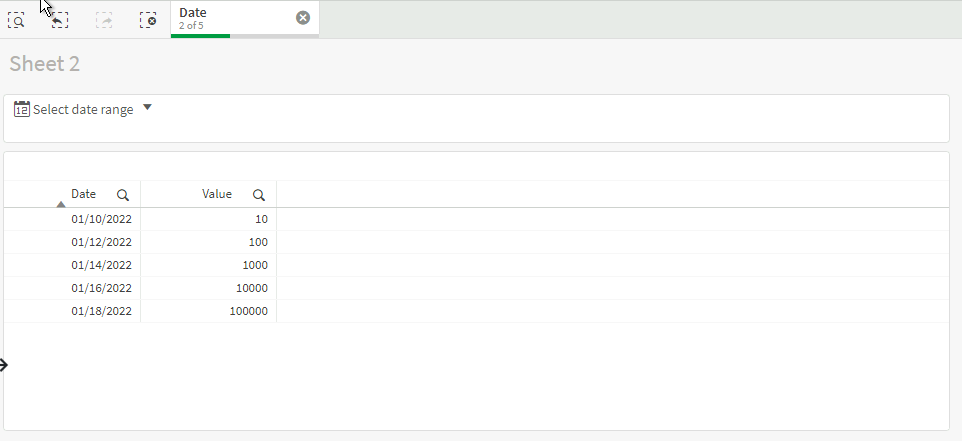Search within the Date column
This screenshot has height=441, width=962.
[123, 195]
